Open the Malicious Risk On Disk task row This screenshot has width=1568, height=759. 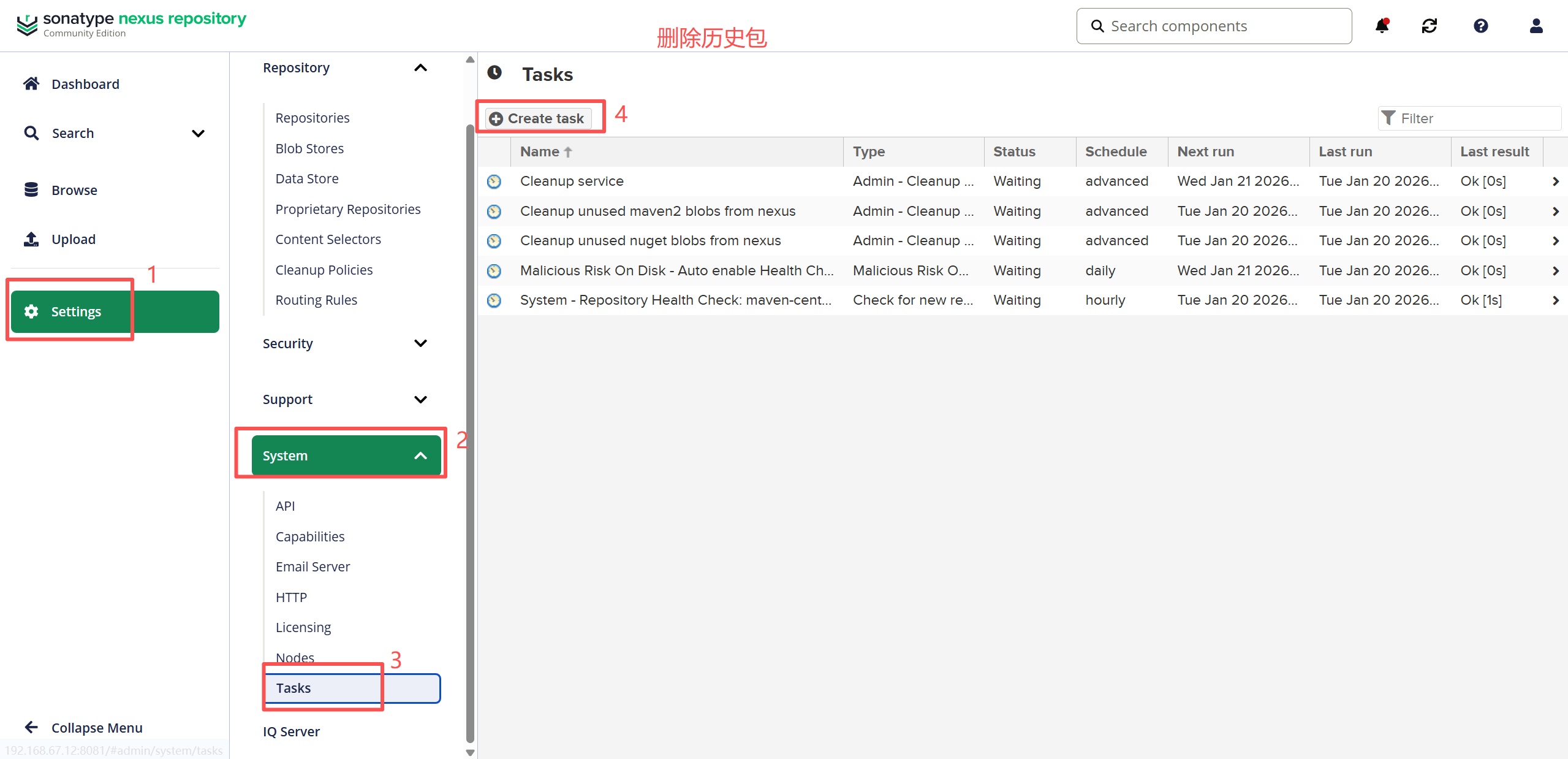[676, 270]
